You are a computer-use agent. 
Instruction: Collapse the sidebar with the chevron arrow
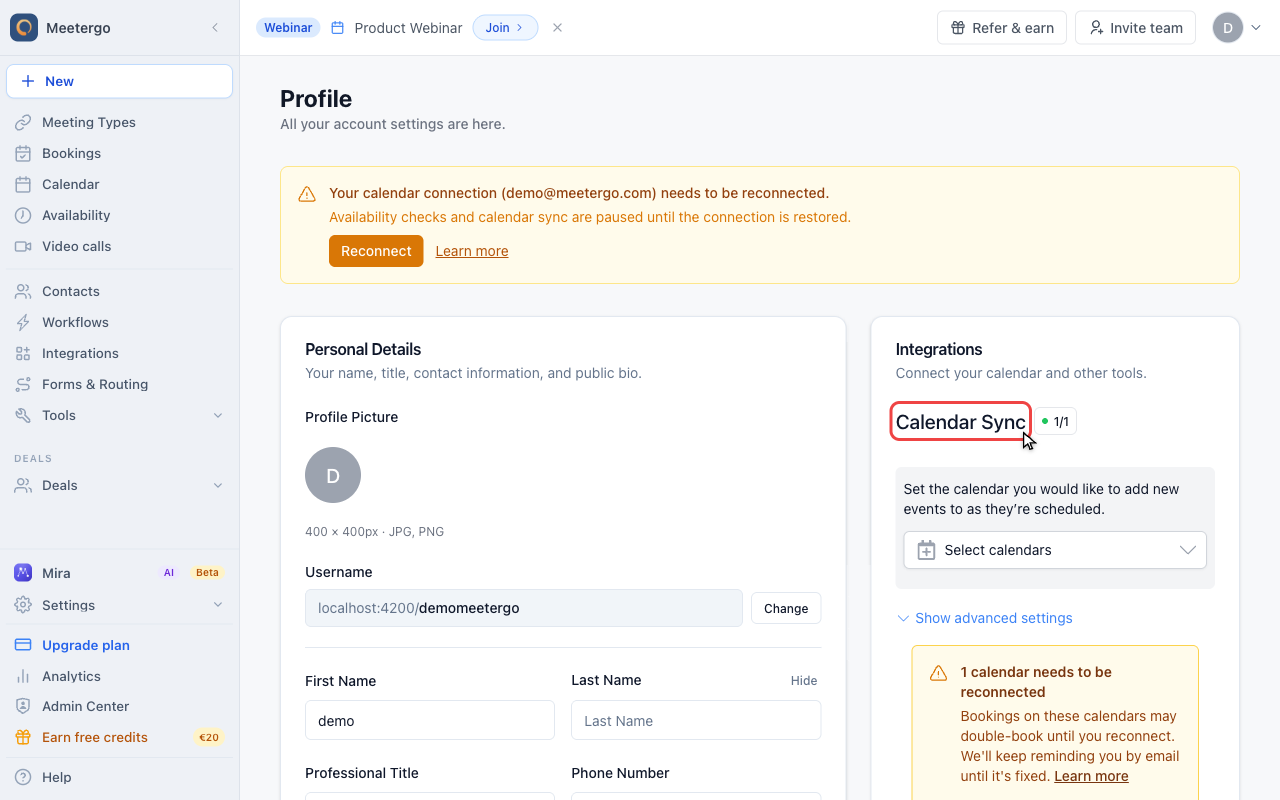tap(215, 28)
